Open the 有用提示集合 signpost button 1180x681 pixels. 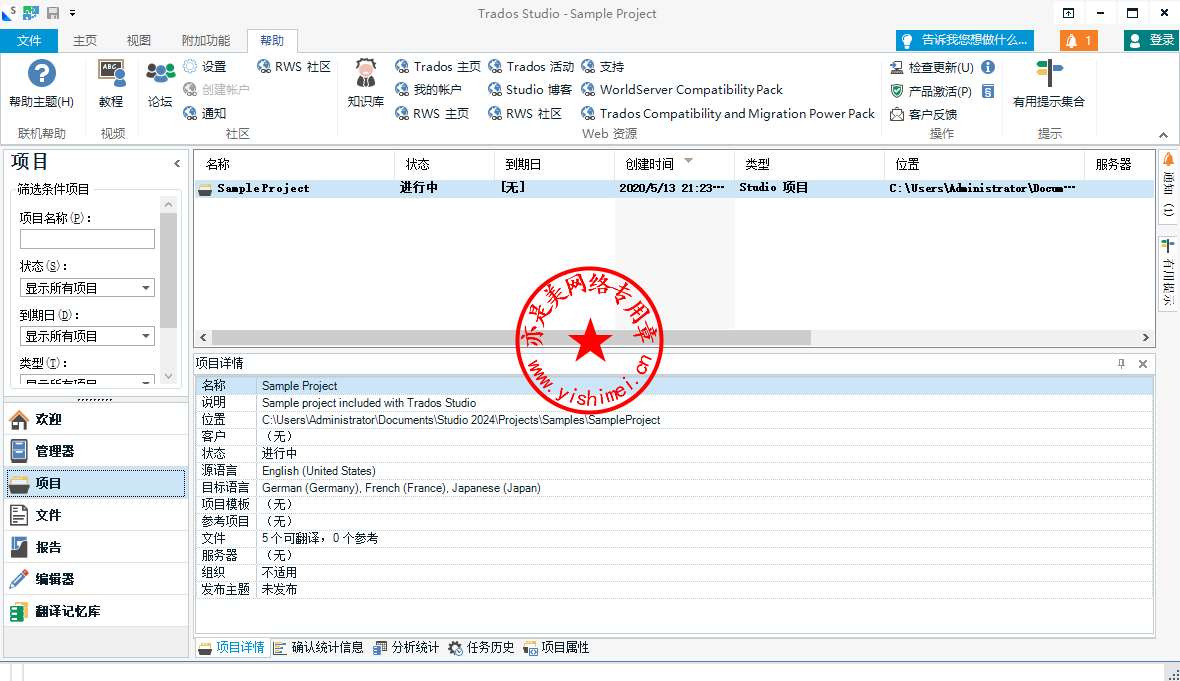(x=1049, y=84)
